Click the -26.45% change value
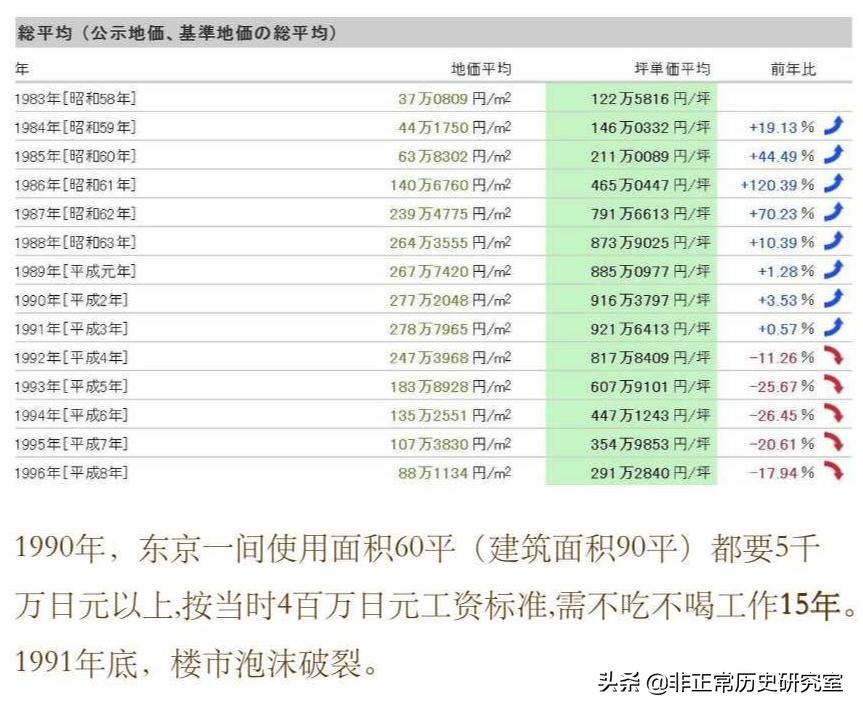 [x=782, y=415]
